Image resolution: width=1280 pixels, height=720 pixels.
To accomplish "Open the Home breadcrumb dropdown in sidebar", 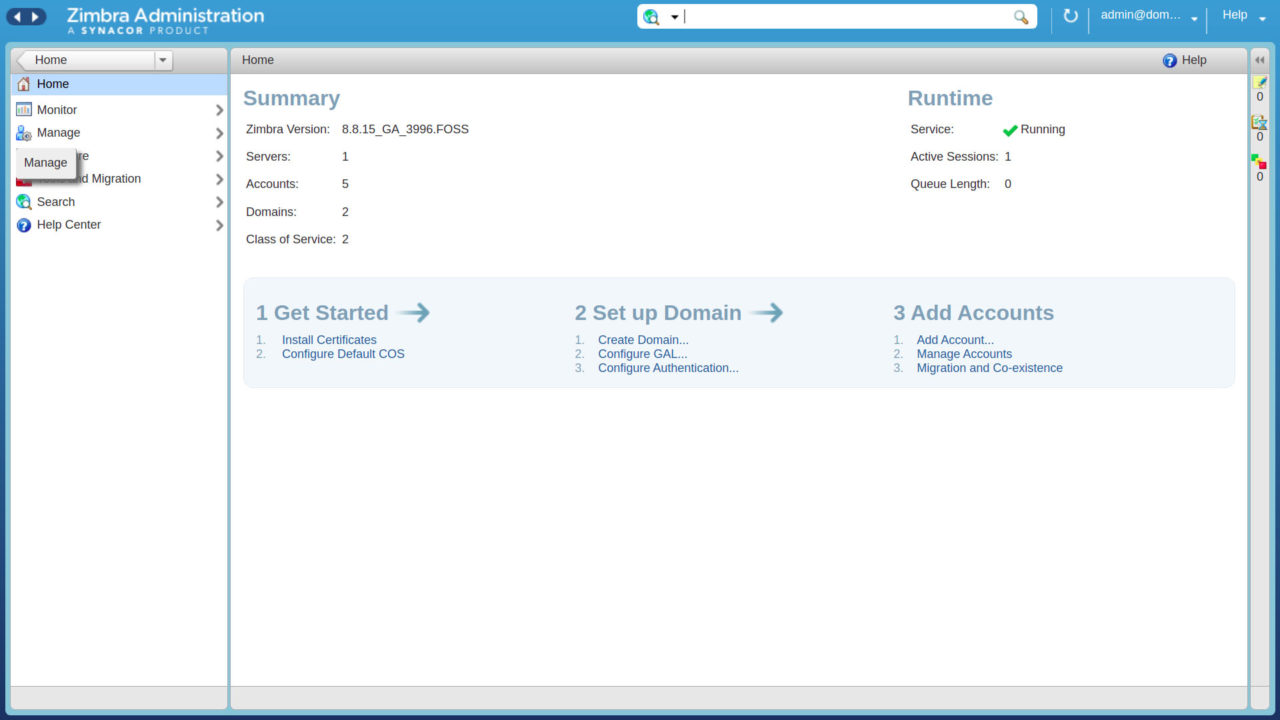I will point(163,59).
